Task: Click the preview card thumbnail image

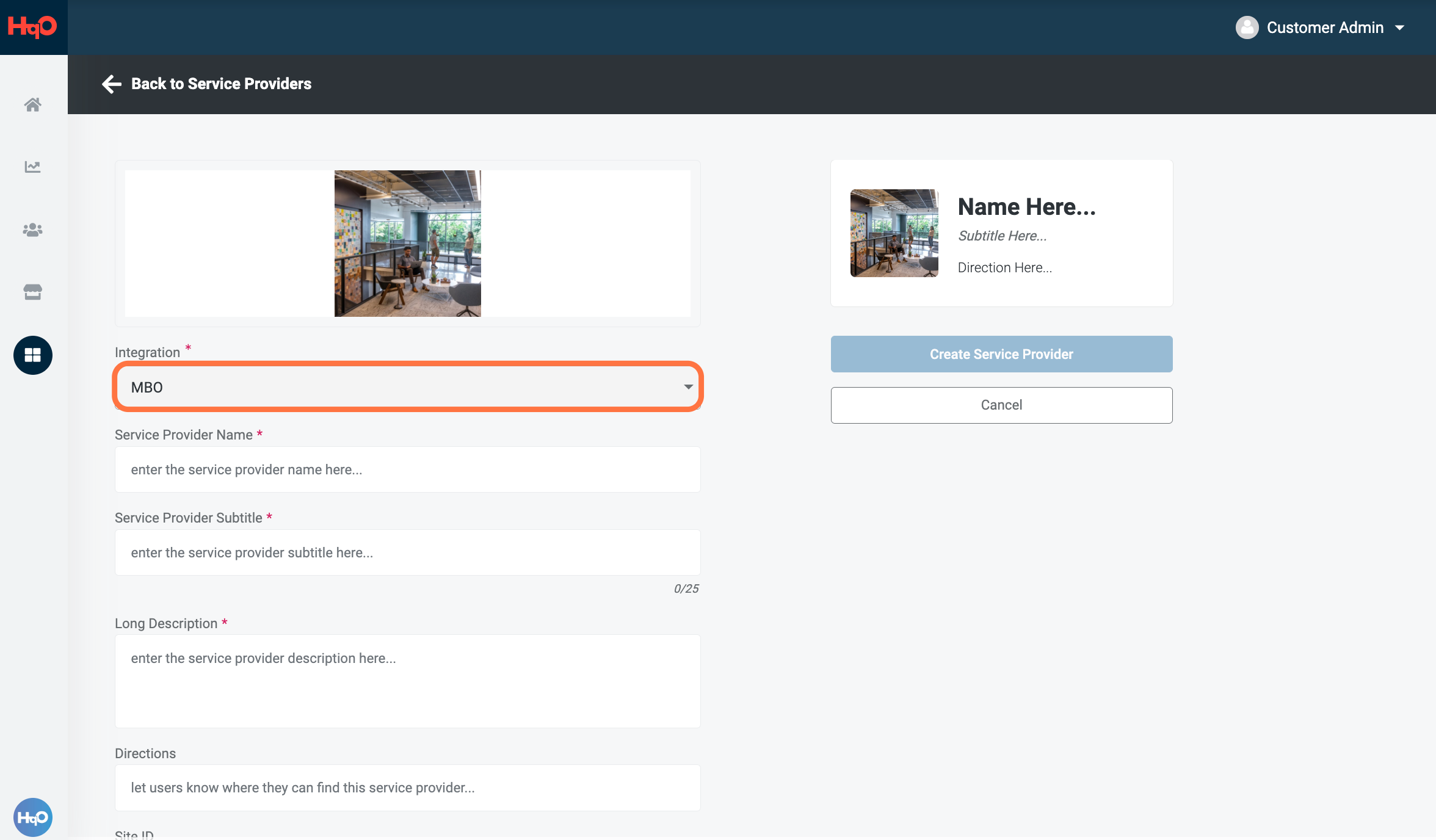Action: pyautogui.click(x=894, y=233)
